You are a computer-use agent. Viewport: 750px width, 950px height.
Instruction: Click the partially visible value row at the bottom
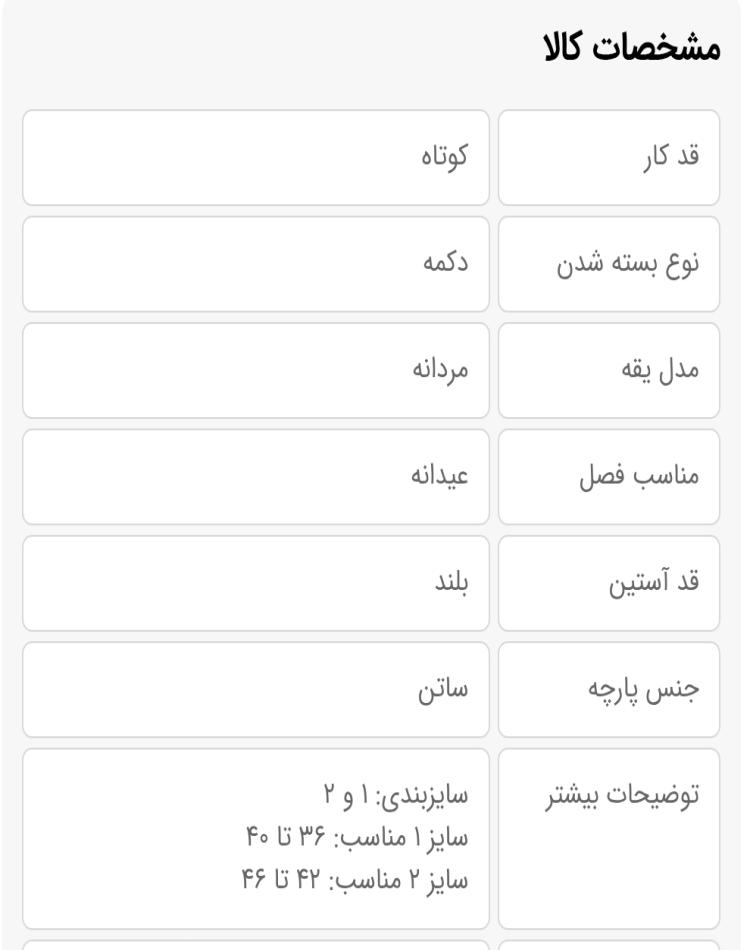tap(256, 945)
